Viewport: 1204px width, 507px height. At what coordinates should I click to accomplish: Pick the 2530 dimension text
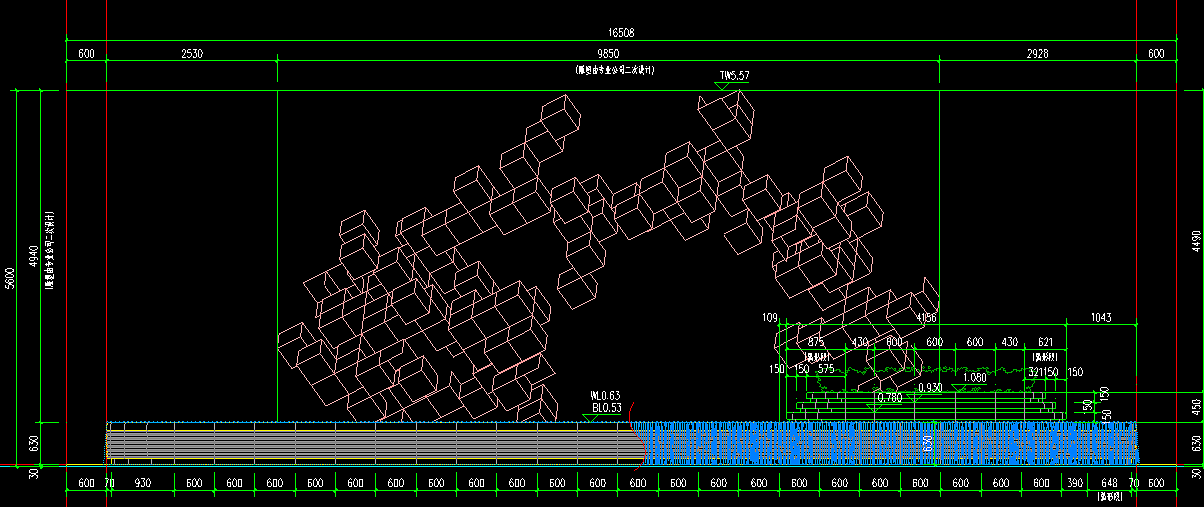pyautogui.click(x=191, y=54)
